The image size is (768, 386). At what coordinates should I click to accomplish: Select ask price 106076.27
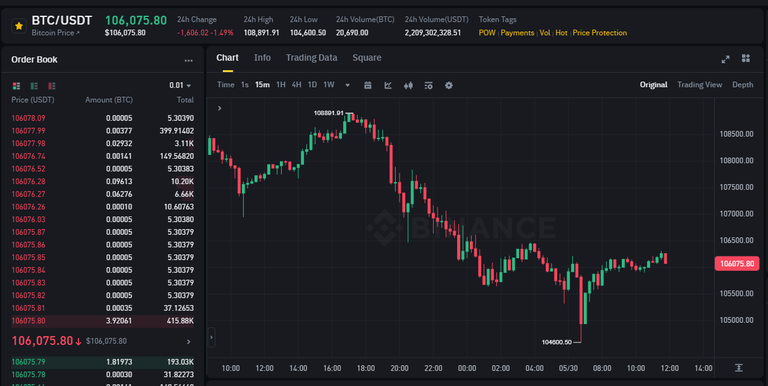[x=28, y=194]
